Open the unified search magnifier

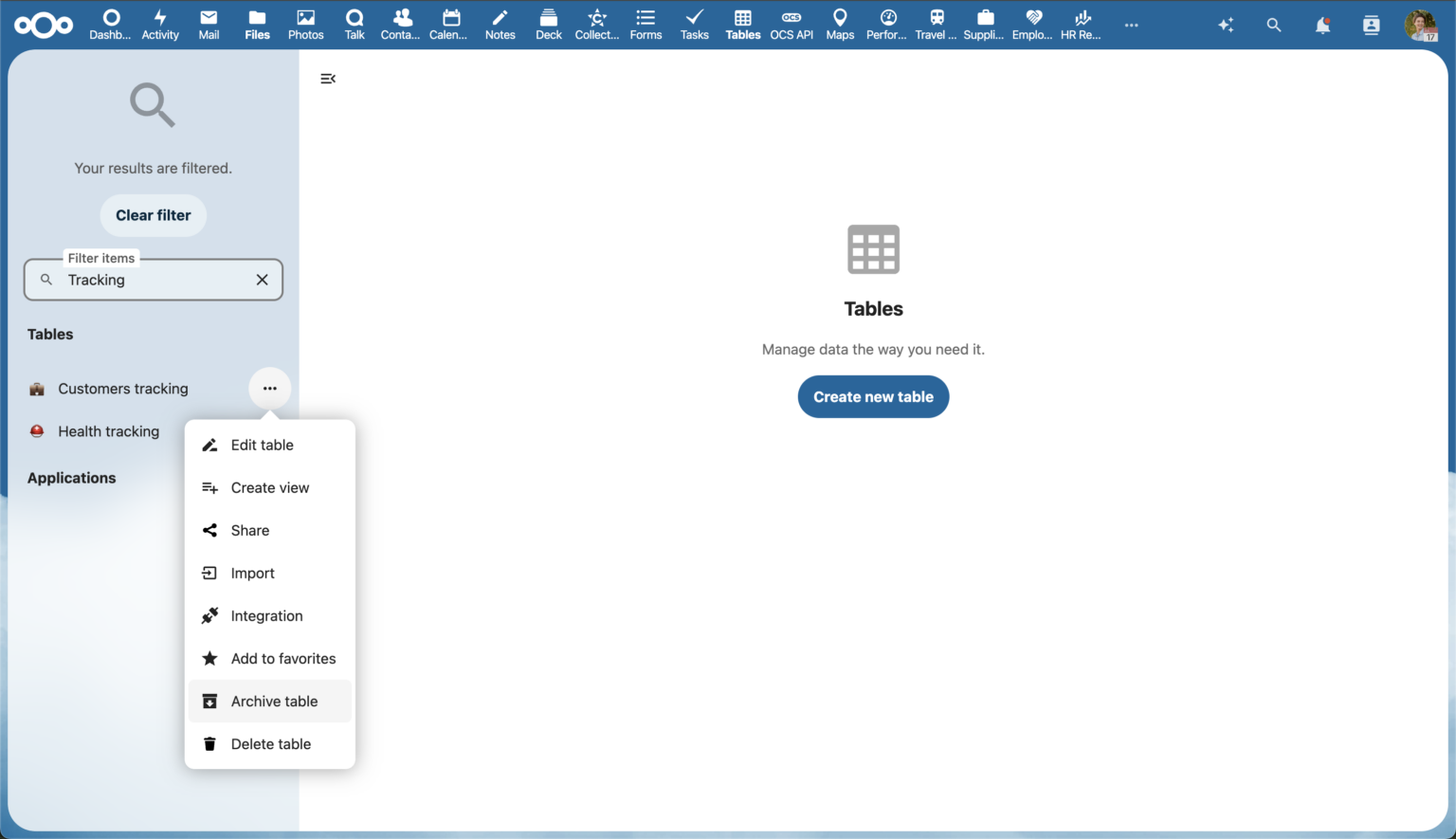[1274, 26]
